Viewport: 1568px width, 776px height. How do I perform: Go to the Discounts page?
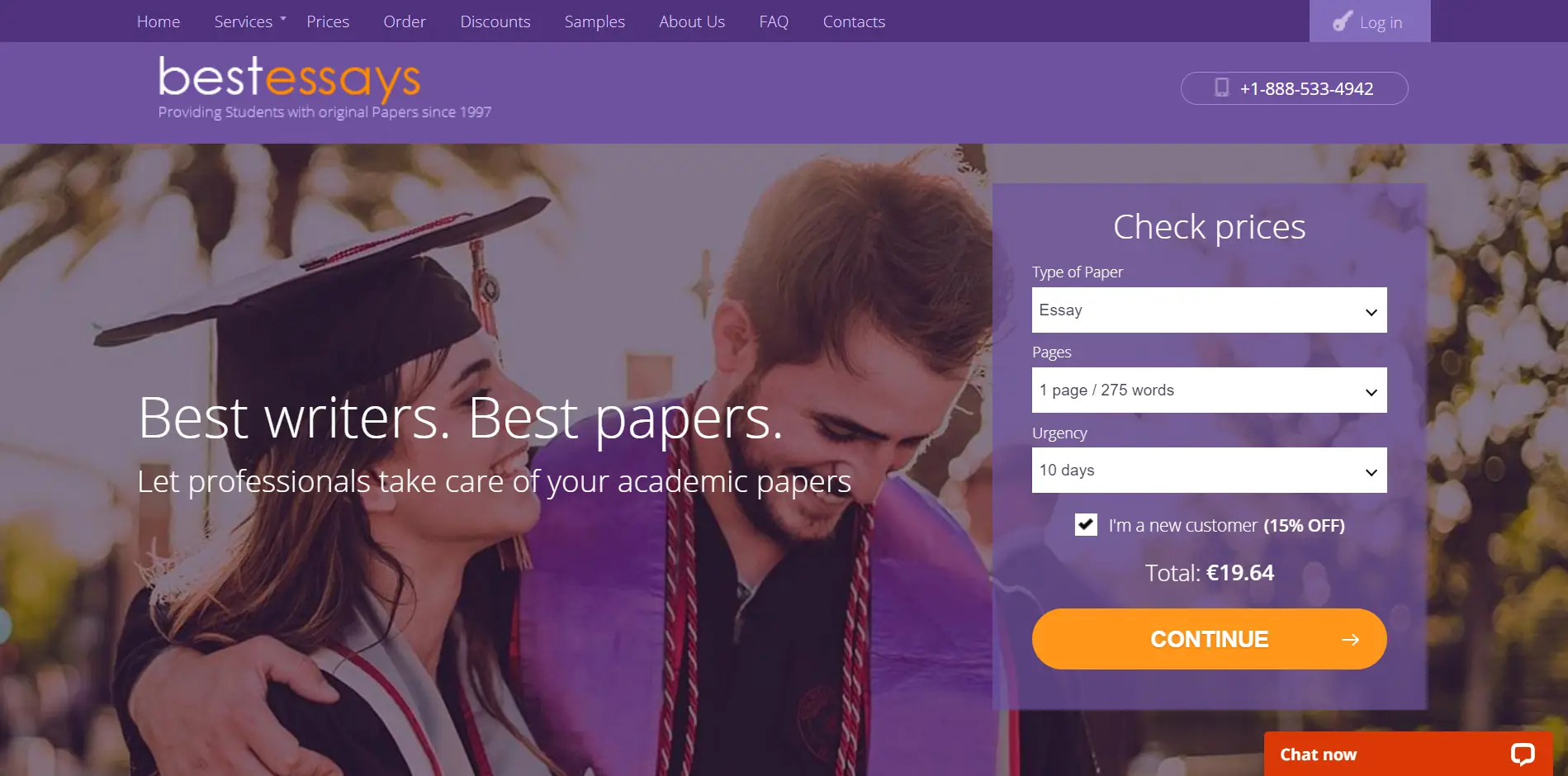[x=495, y=21]
